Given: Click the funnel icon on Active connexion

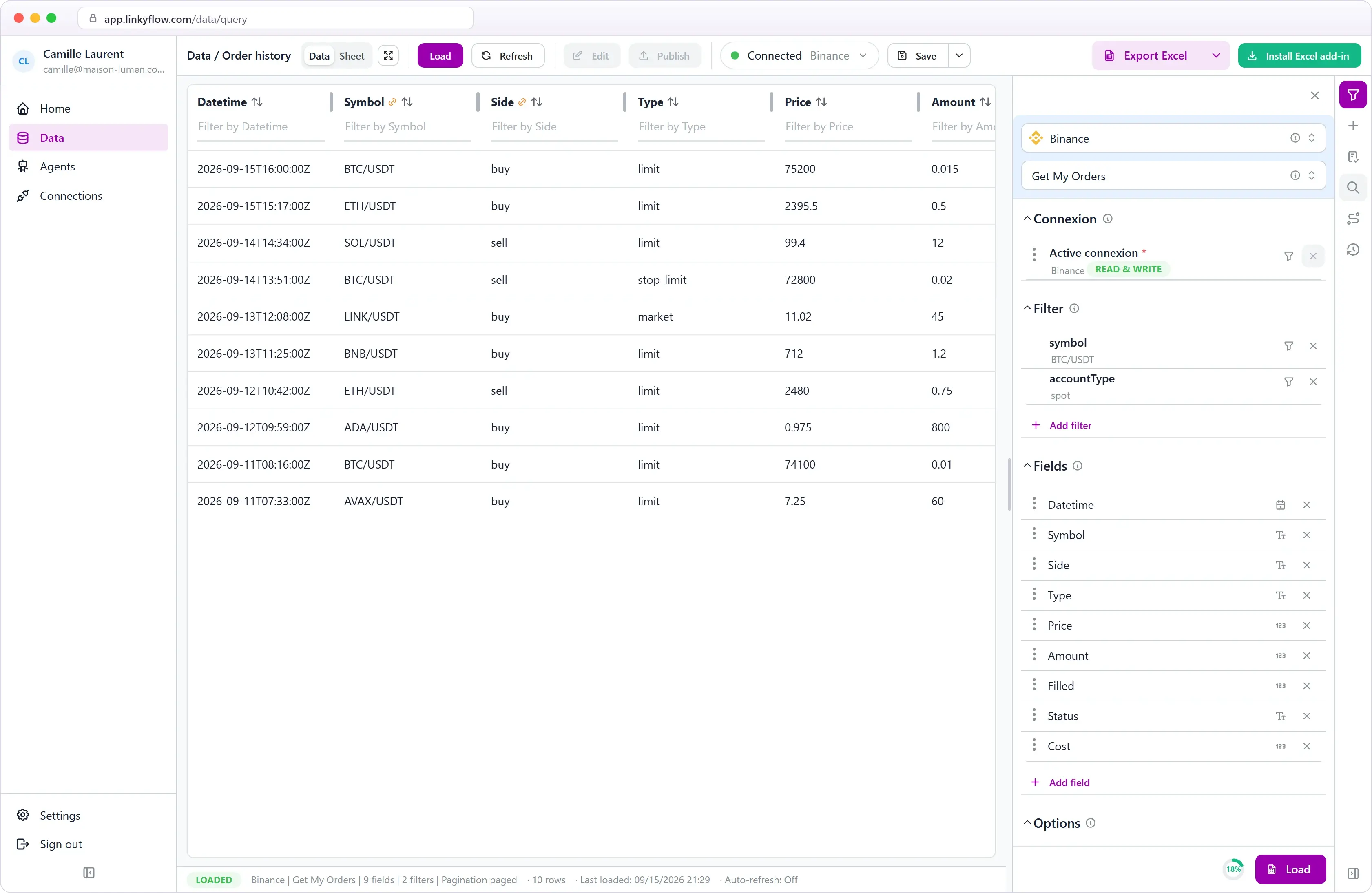Looking at the screenshot, I should tap(1288, 256).
